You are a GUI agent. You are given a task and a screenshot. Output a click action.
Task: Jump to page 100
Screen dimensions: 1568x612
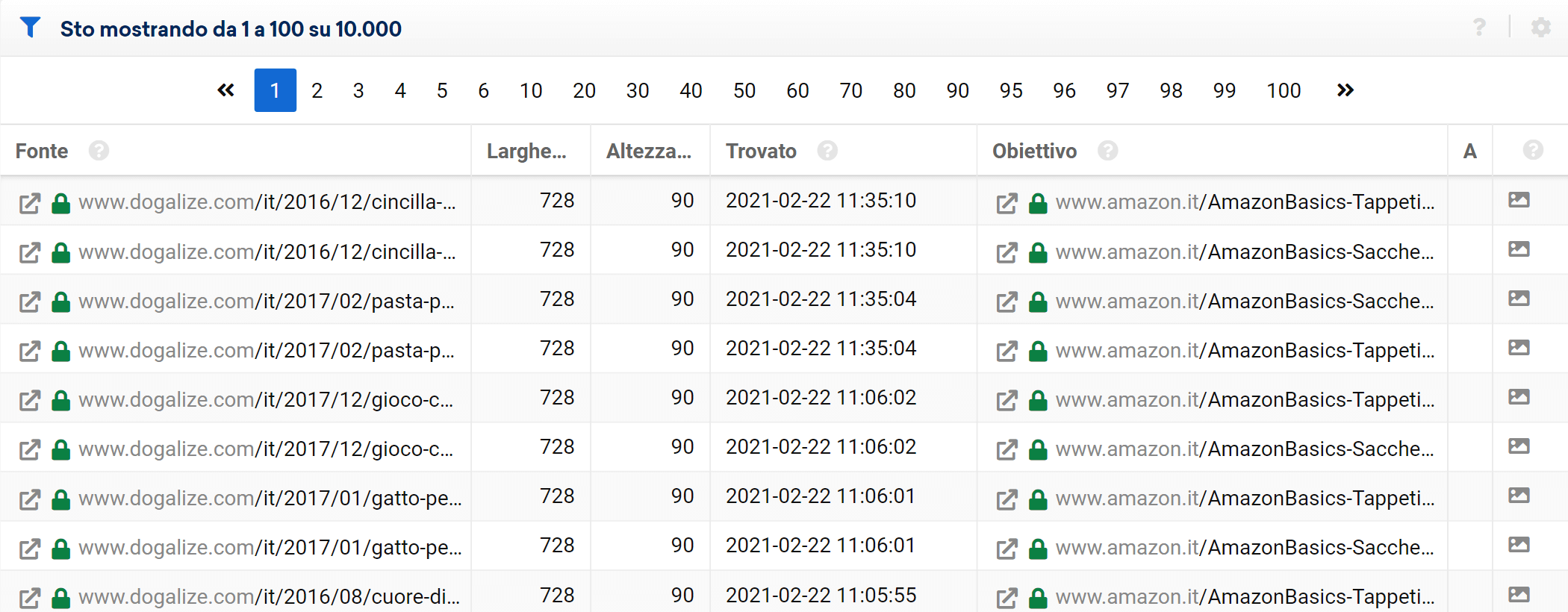pyautogui.click(x=1284, y=90)
